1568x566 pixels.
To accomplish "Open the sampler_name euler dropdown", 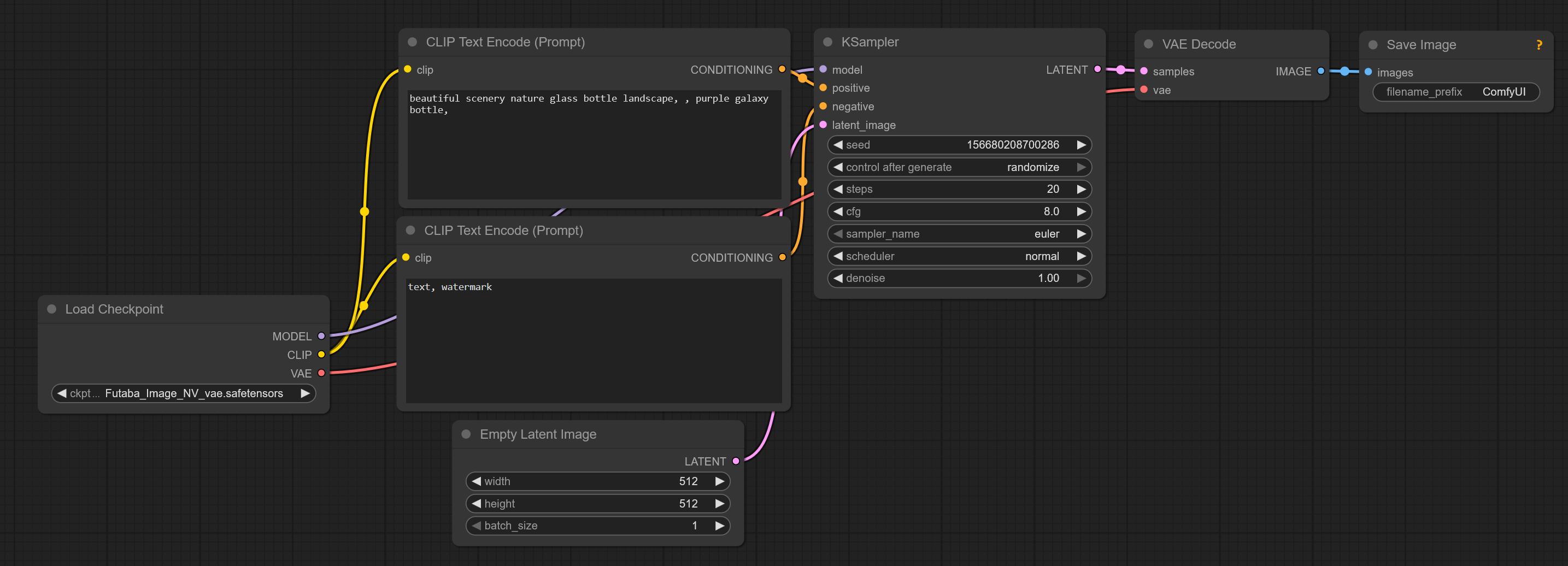I will point(959,234).
